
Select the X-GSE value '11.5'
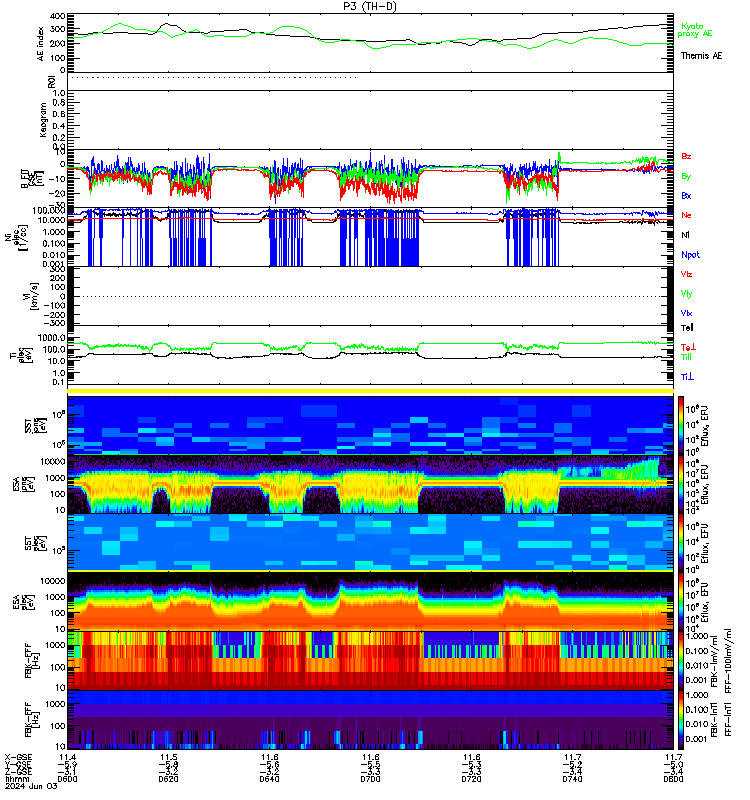168,757
